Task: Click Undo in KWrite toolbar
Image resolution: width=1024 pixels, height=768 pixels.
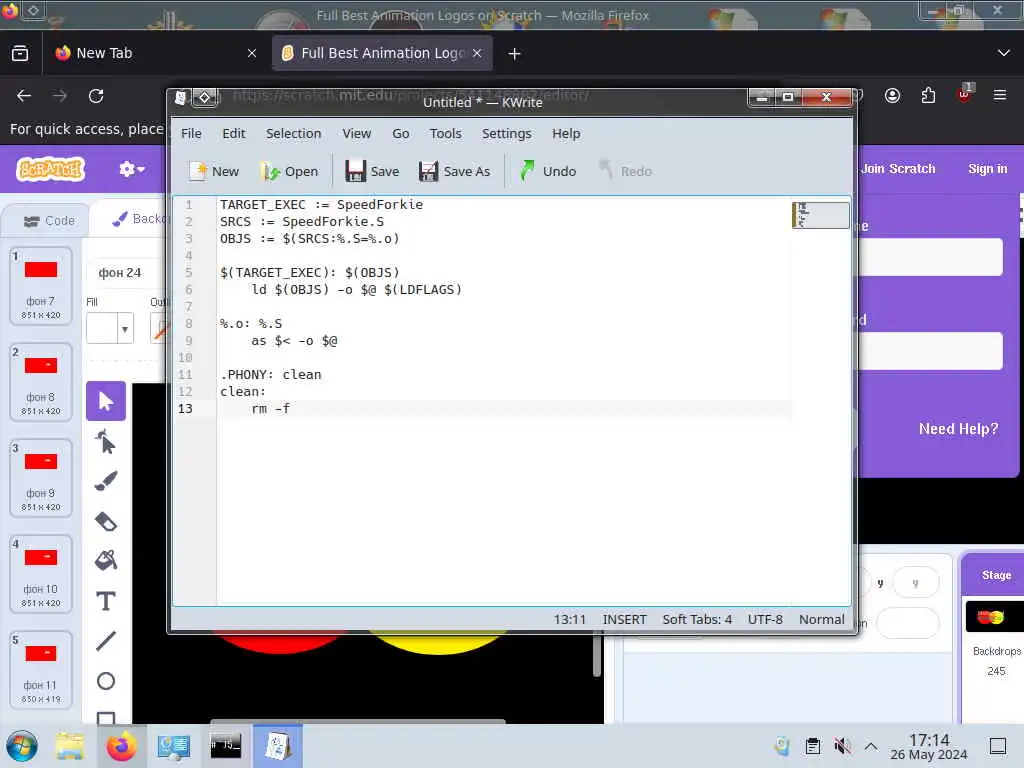Action: [x=548, y=171]
